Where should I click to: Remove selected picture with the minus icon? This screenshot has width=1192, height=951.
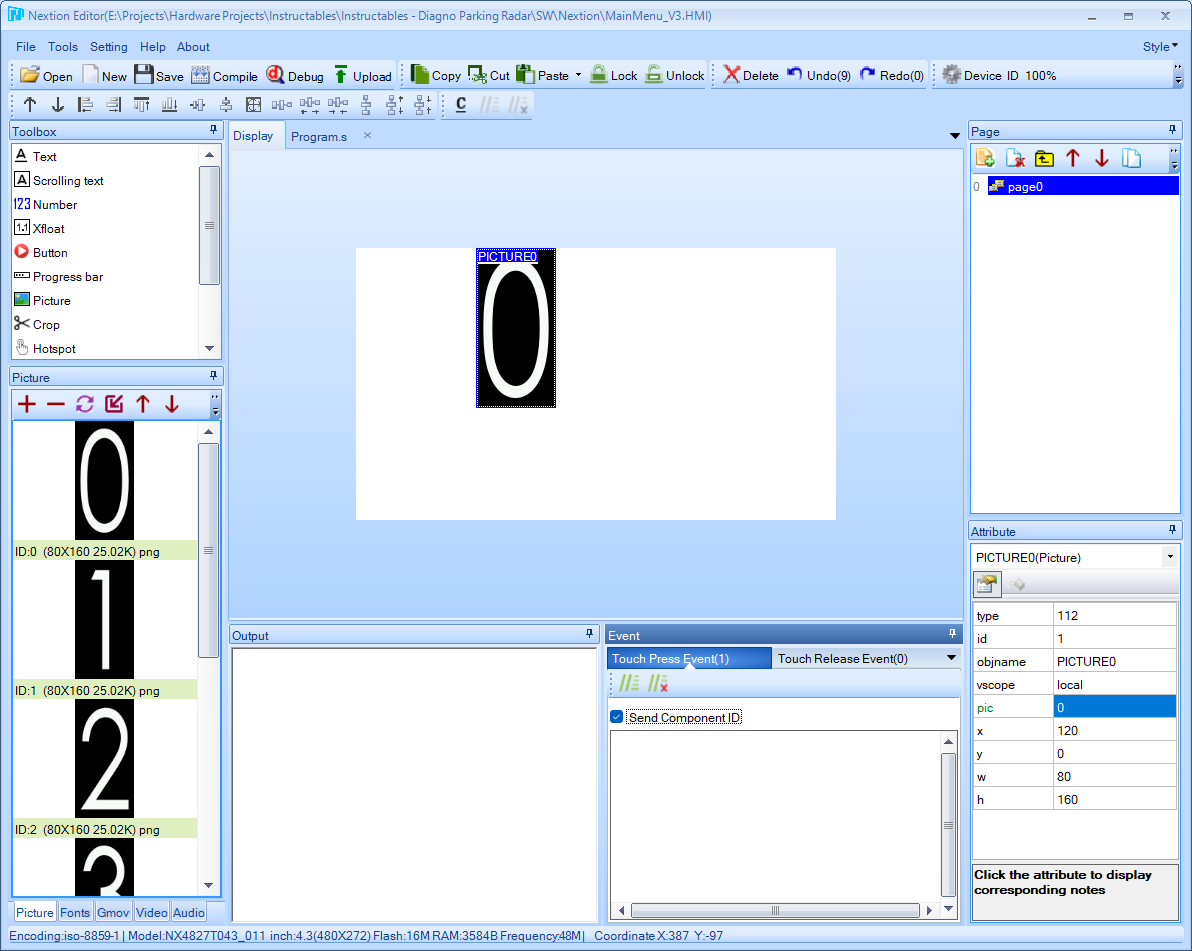(x=55, y=404)
